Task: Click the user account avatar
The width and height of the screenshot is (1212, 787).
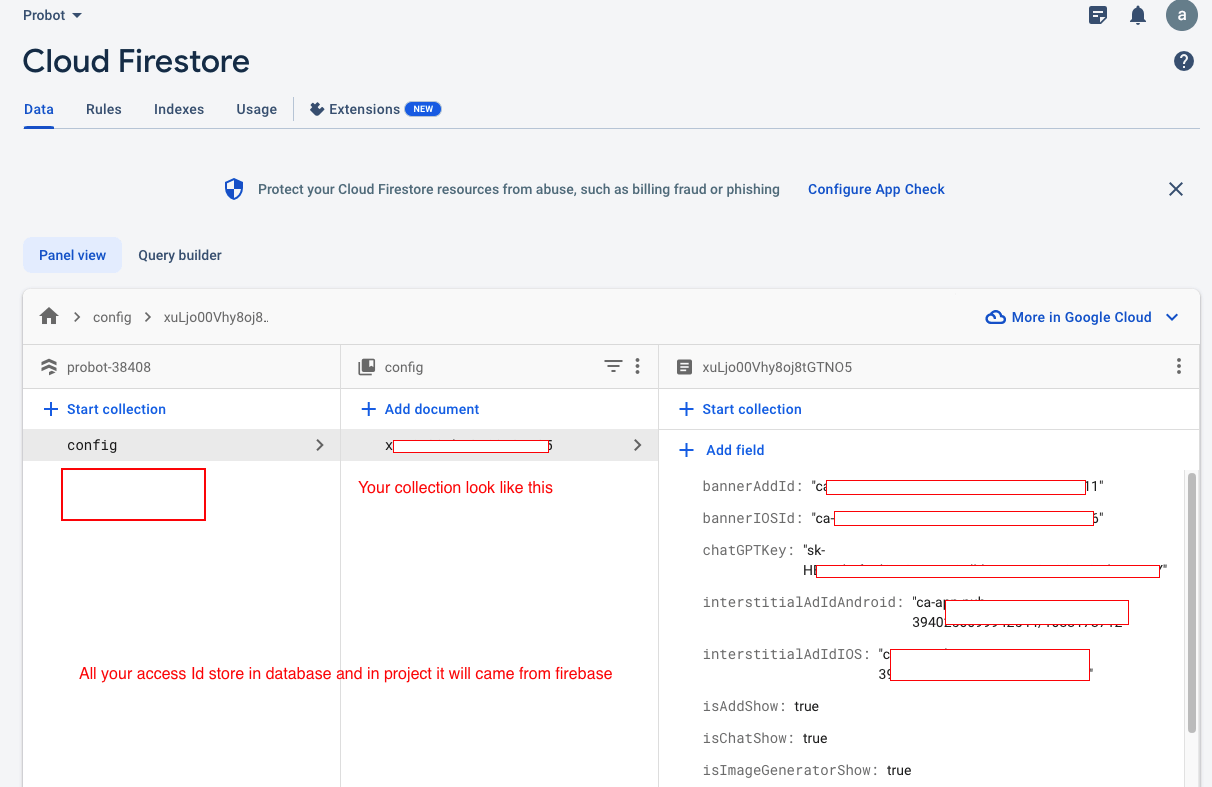Action: [1182, 15]
